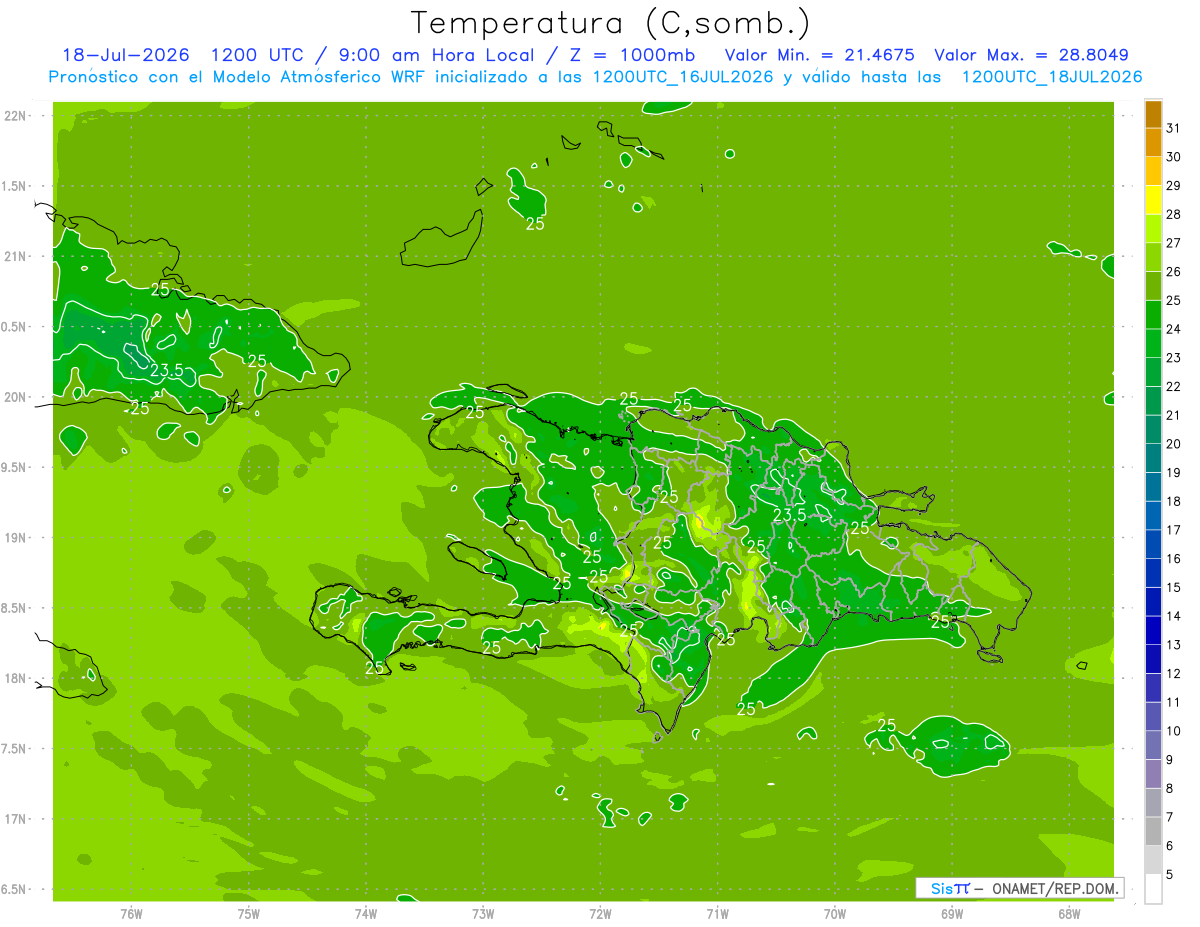Click the gray 6–7 colorbar swatch
Screen dimensions: 1200x927
[x=1153, y=831]
